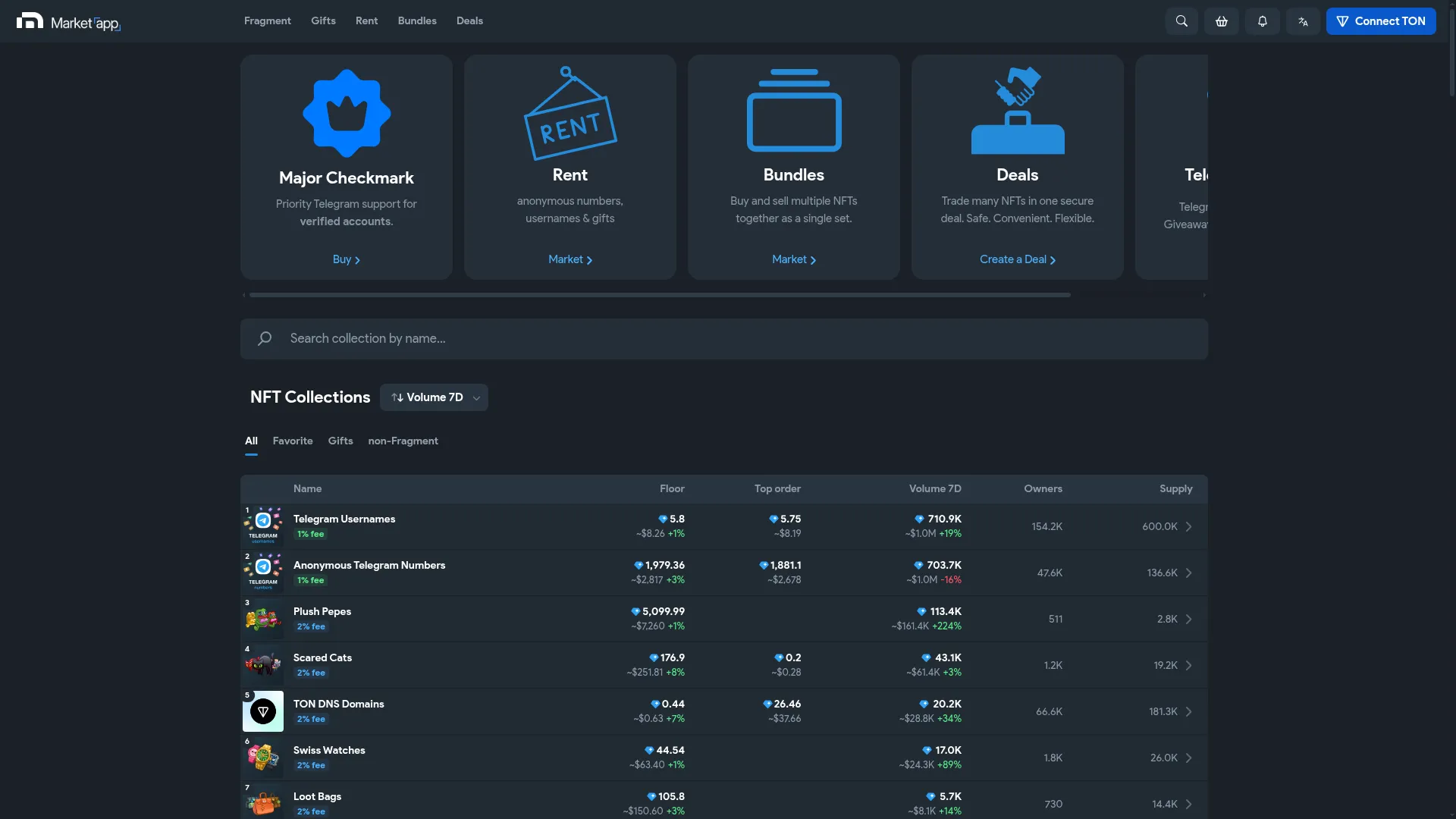Open the TON DNS Domains collection name
This screenshot has height=819, width=1456.
339,704
